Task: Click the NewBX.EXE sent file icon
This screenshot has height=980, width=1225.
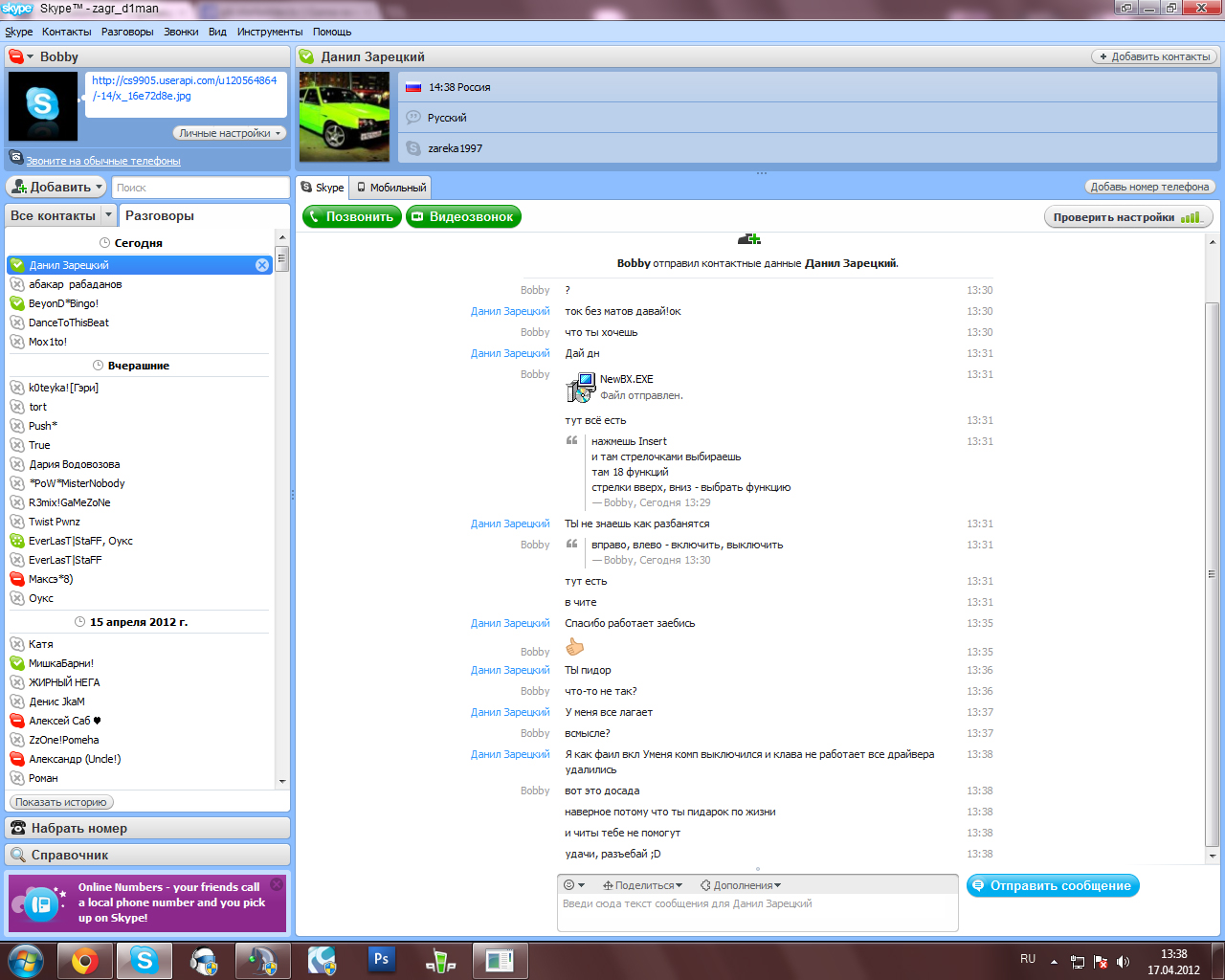Action: pos(580,388)
